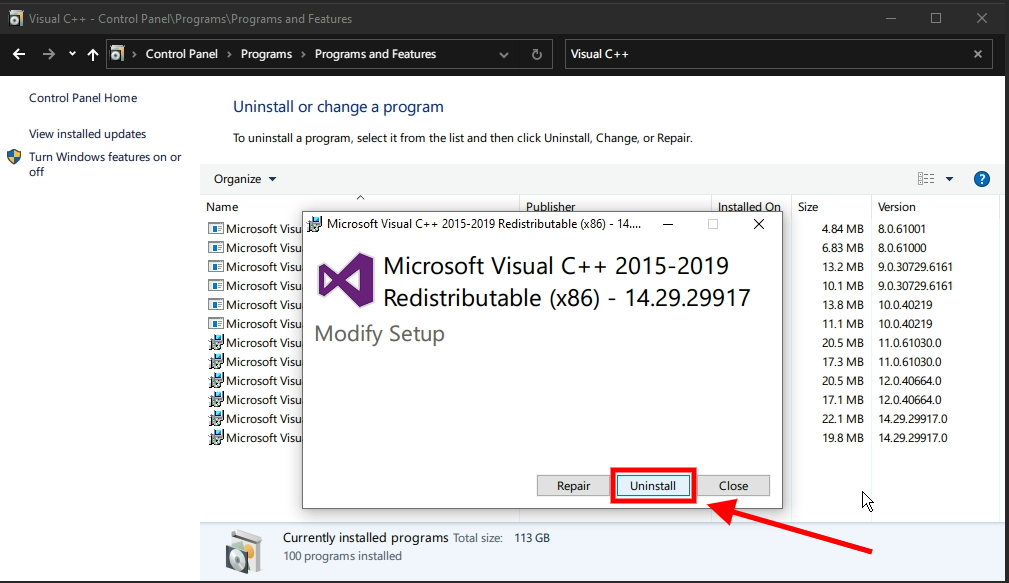Click the change view icon
This screenshot has width=1009, height=583.
[x=926, y=179]
